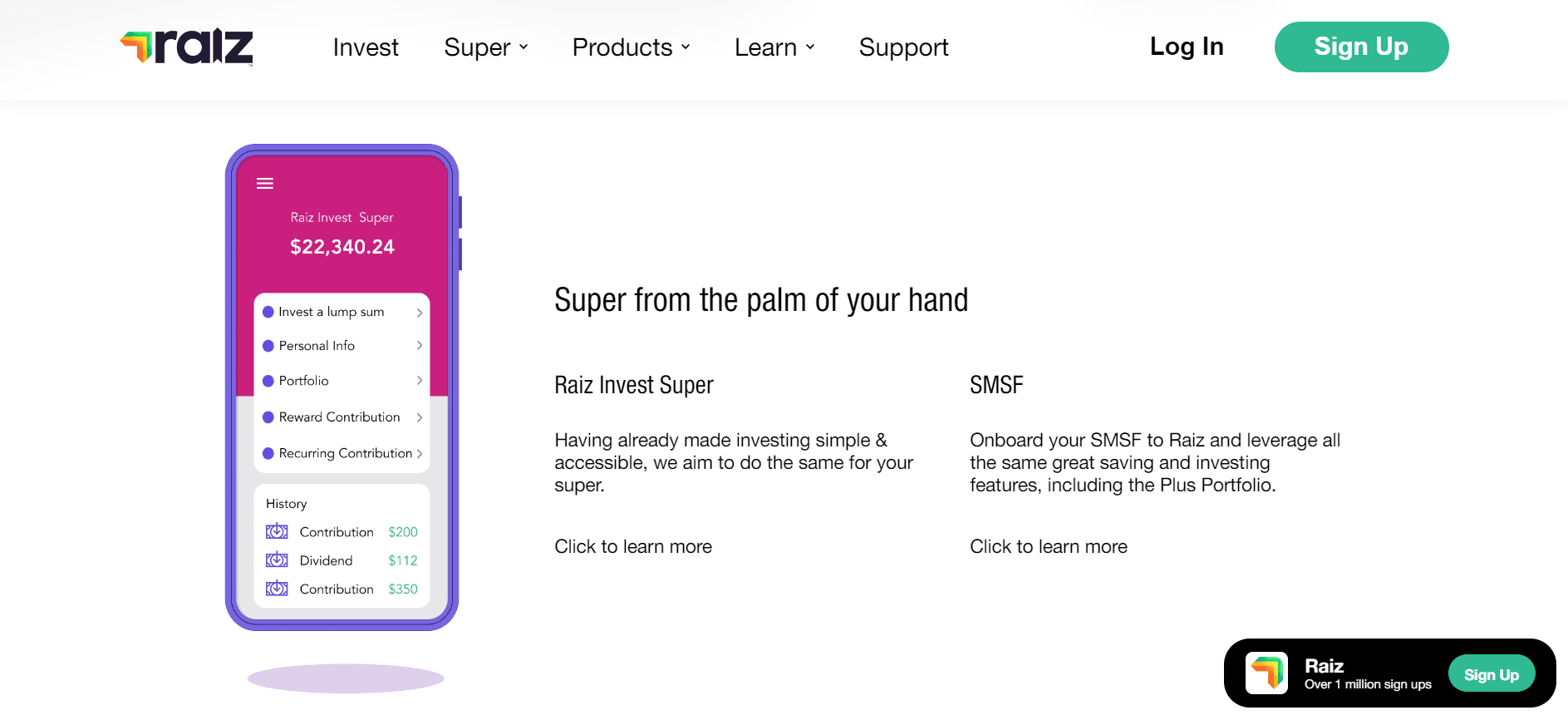The image size is (1568, 720).
Task: Click the Dividend history icon
Action: (277, 560)
